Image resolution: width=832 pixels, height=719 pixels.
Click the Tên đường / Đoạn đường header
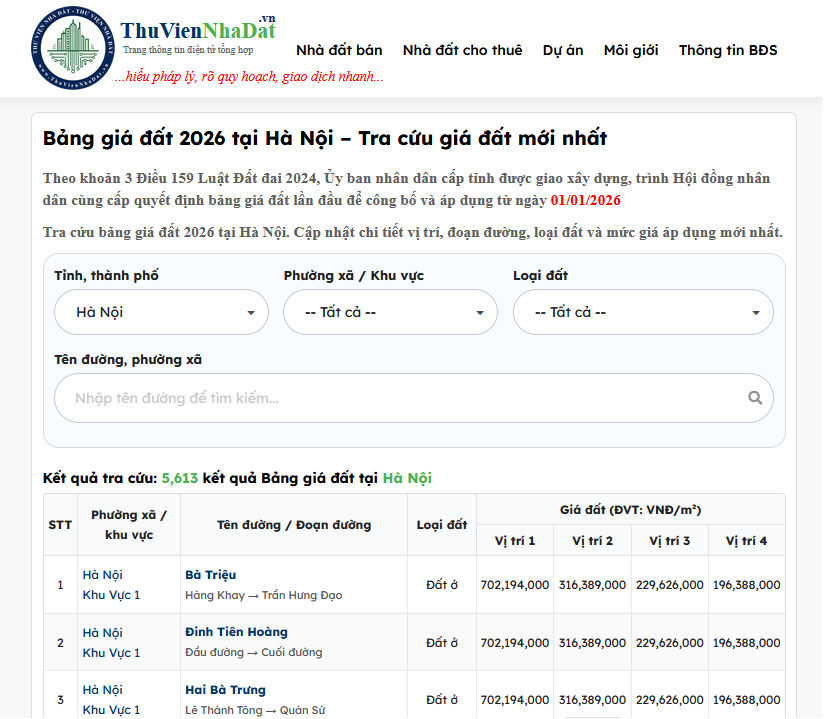pyautogui.click(x=293, y=525)
